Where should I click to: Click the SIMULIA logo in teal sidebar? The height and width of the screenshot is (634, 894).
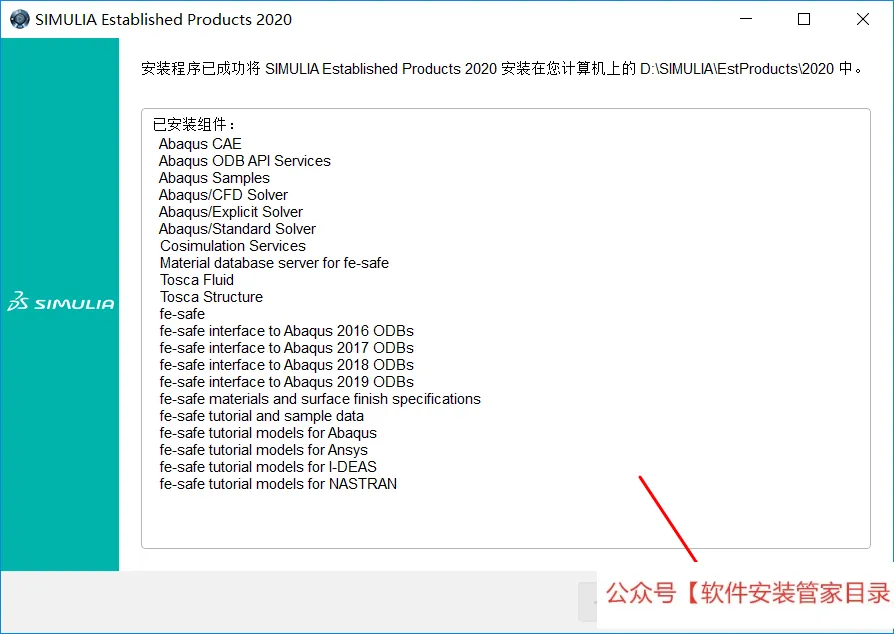(60, 302)
